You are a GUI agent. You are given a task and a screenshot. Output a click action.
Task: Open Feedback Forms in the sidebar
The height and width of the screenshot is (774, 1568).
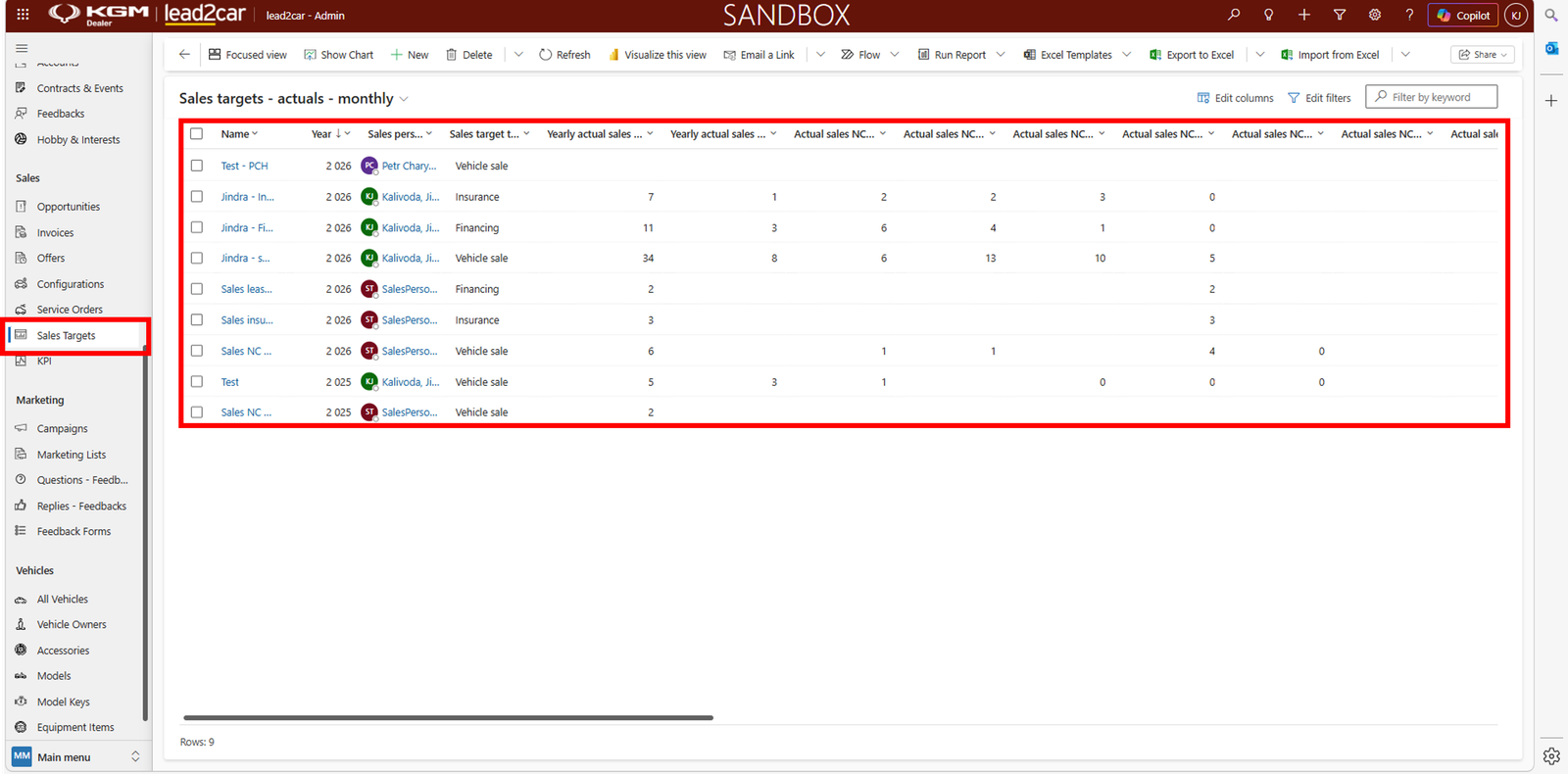tap(73, 532)
